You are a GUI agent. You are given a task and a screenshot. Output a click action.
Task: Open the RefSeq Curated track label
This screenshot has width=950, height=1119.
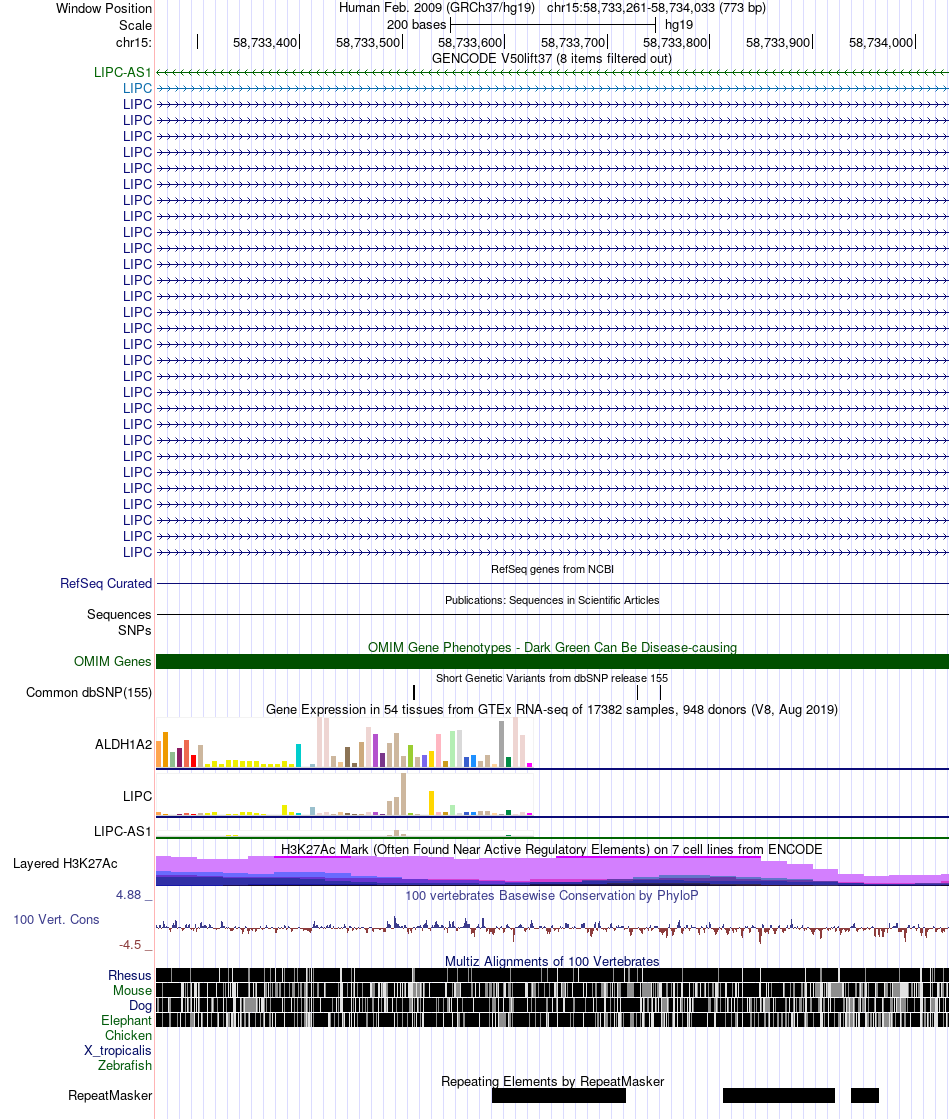tap(106, 583)
